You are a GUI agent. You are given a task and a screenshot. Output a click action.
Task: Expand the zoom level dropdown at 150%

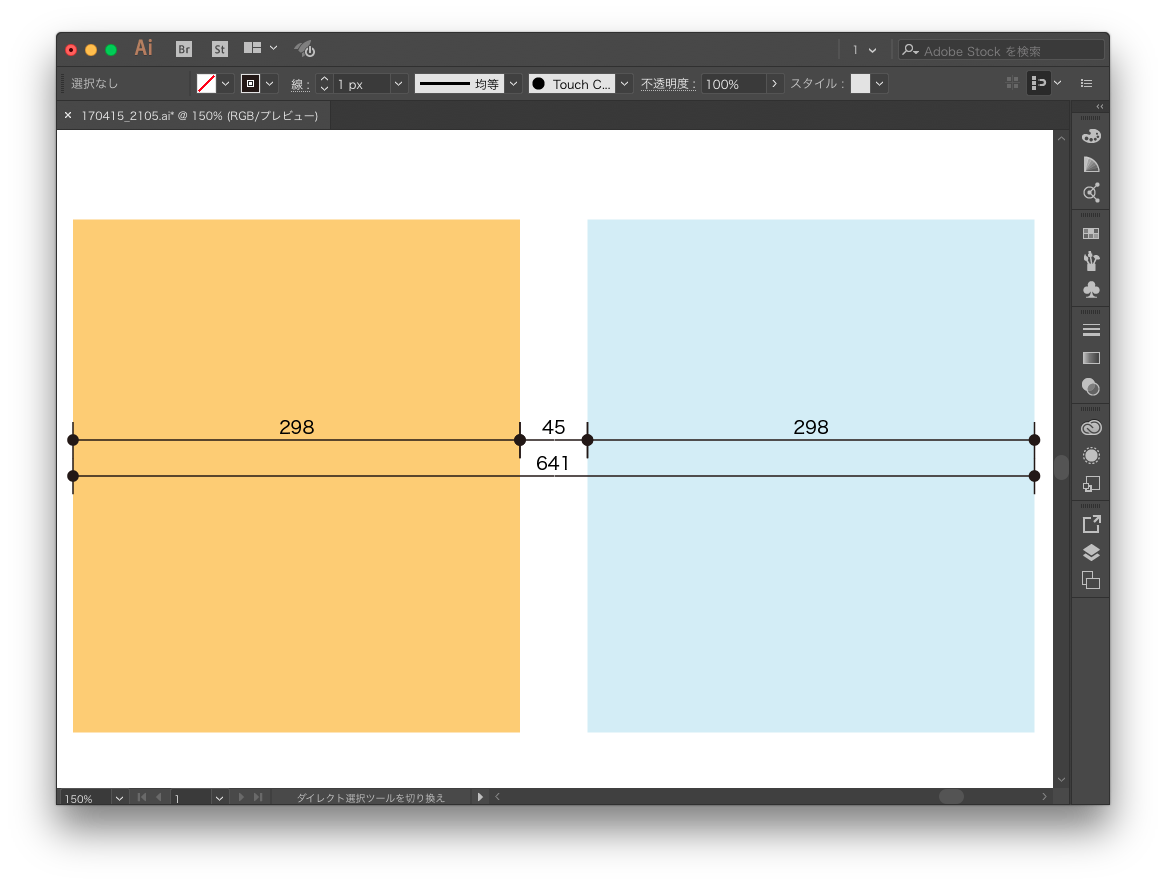click(119, 798)
